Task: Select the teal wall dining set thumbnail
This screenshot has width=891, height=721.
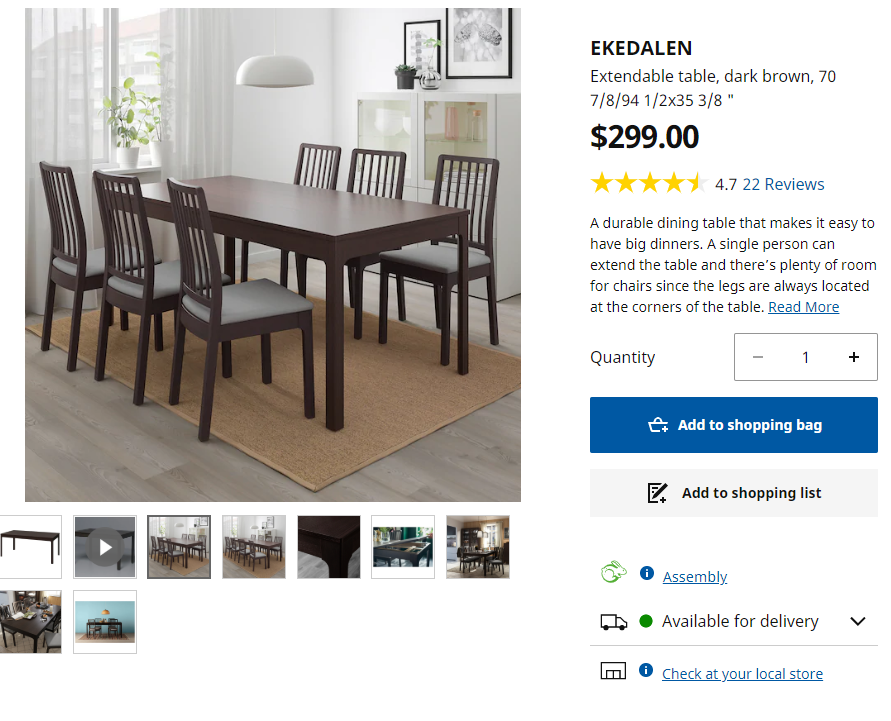Action: (x=105, y=622)
